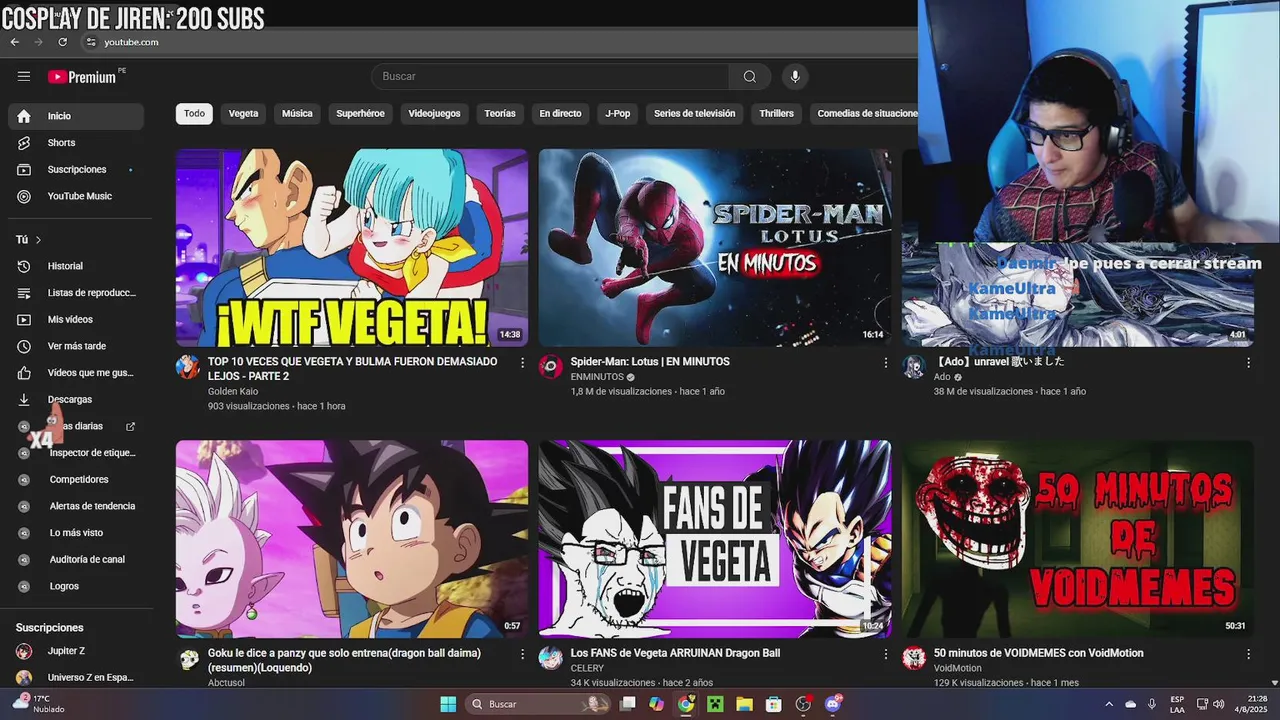Image resolution: width=1280 pixels, height=720 pixels.
Task: Open Alertas de tendencia in sidebar
Action: pyautogui.click(x=76, y=506)
